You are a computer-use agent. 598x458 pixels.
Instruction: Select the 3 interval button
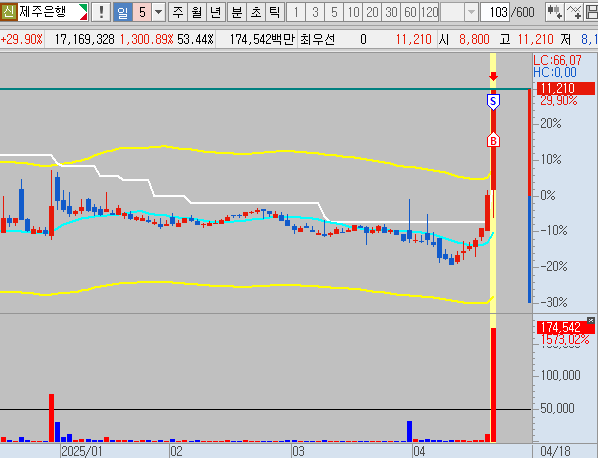pyautogui.click(x=315, y=12)
